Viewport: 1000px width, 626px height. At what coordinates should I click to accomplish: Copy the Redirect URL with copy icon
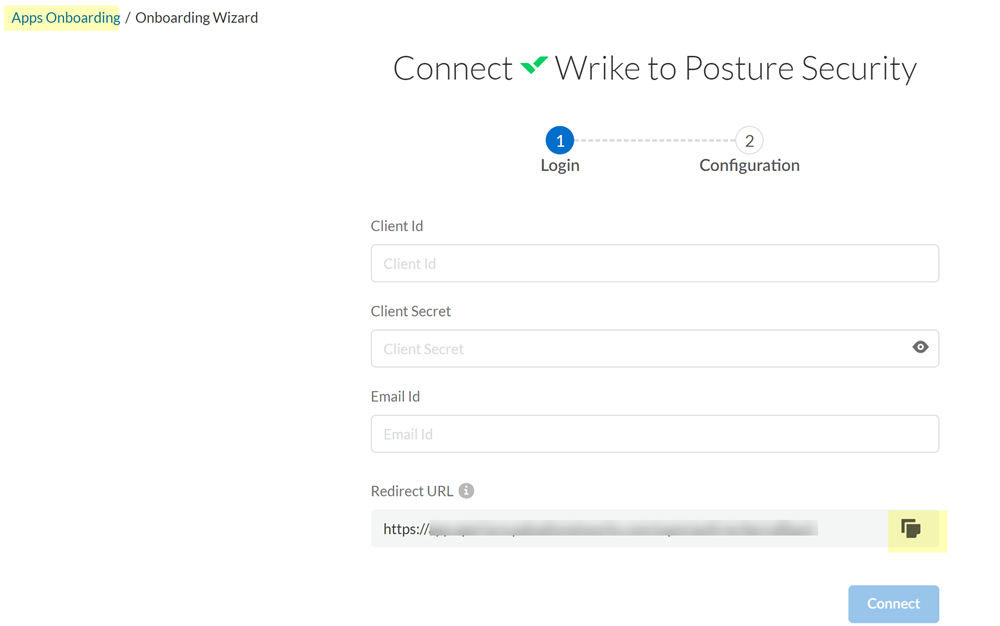[x=911, y=529]
